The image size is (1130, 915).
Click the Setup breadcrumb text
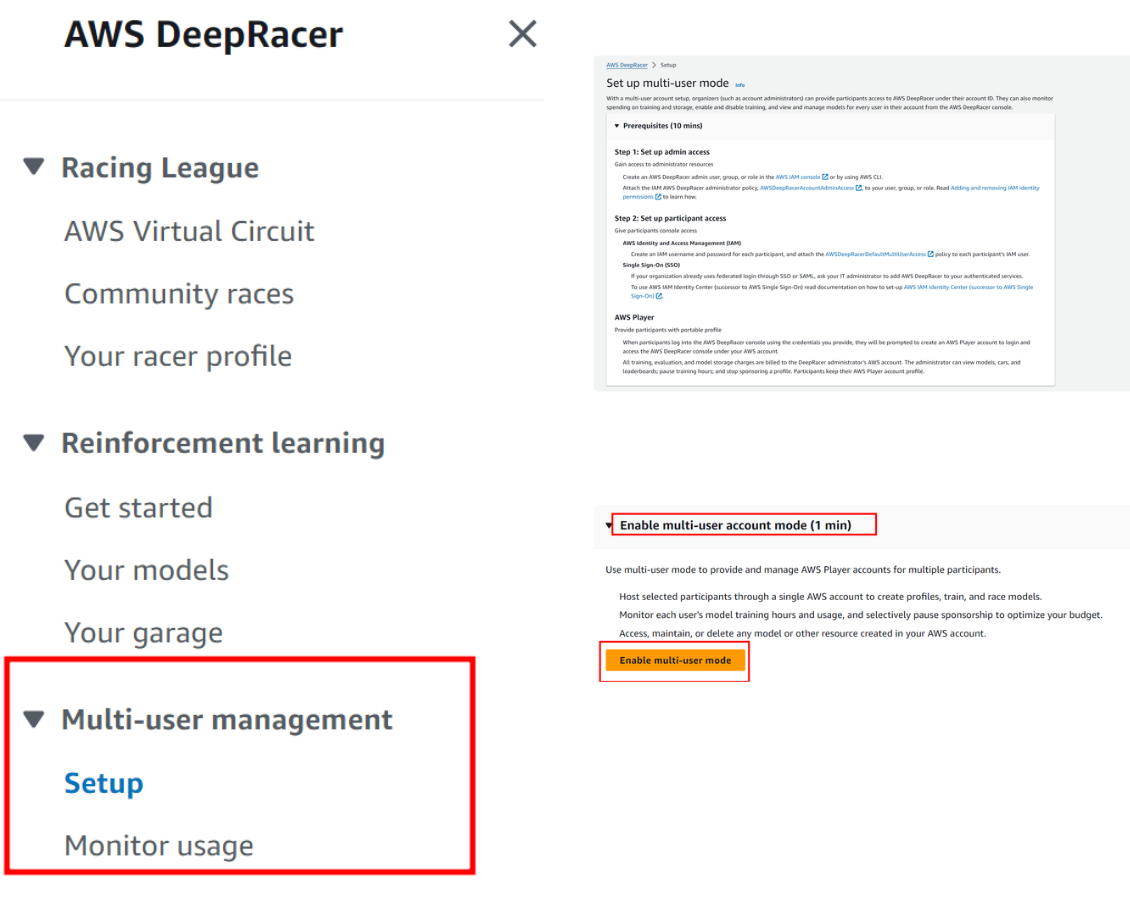pos(668,65)
